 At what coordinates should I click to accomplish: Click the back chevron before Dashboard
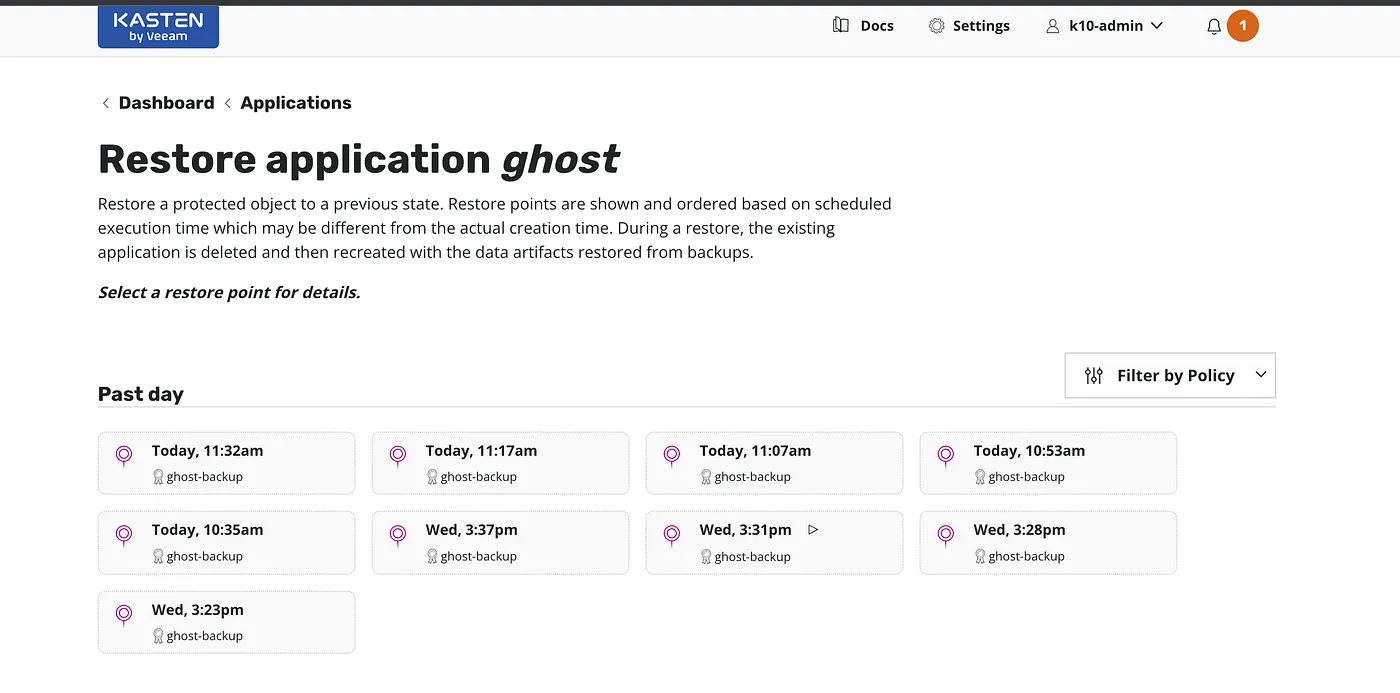(106, 103)
